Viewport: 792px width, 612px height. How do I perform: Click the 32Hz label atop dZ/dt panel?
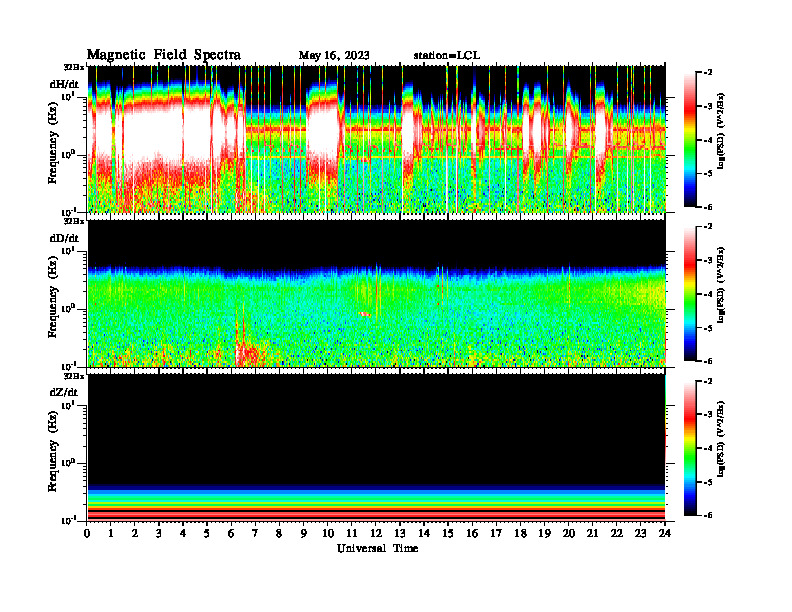pos(74,376)
